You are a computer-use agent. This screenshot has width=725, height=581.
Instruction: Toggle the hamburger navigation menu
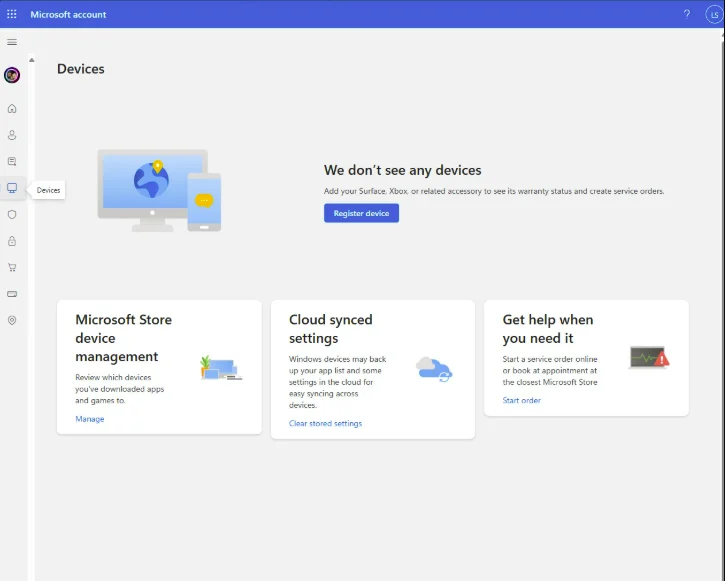[12, 43]
